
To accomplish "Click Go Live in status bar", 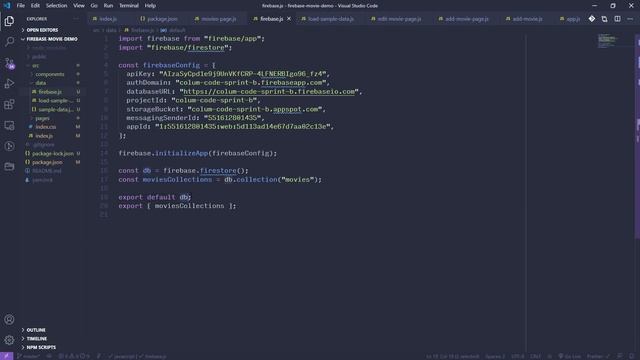I will coord(569,356).
